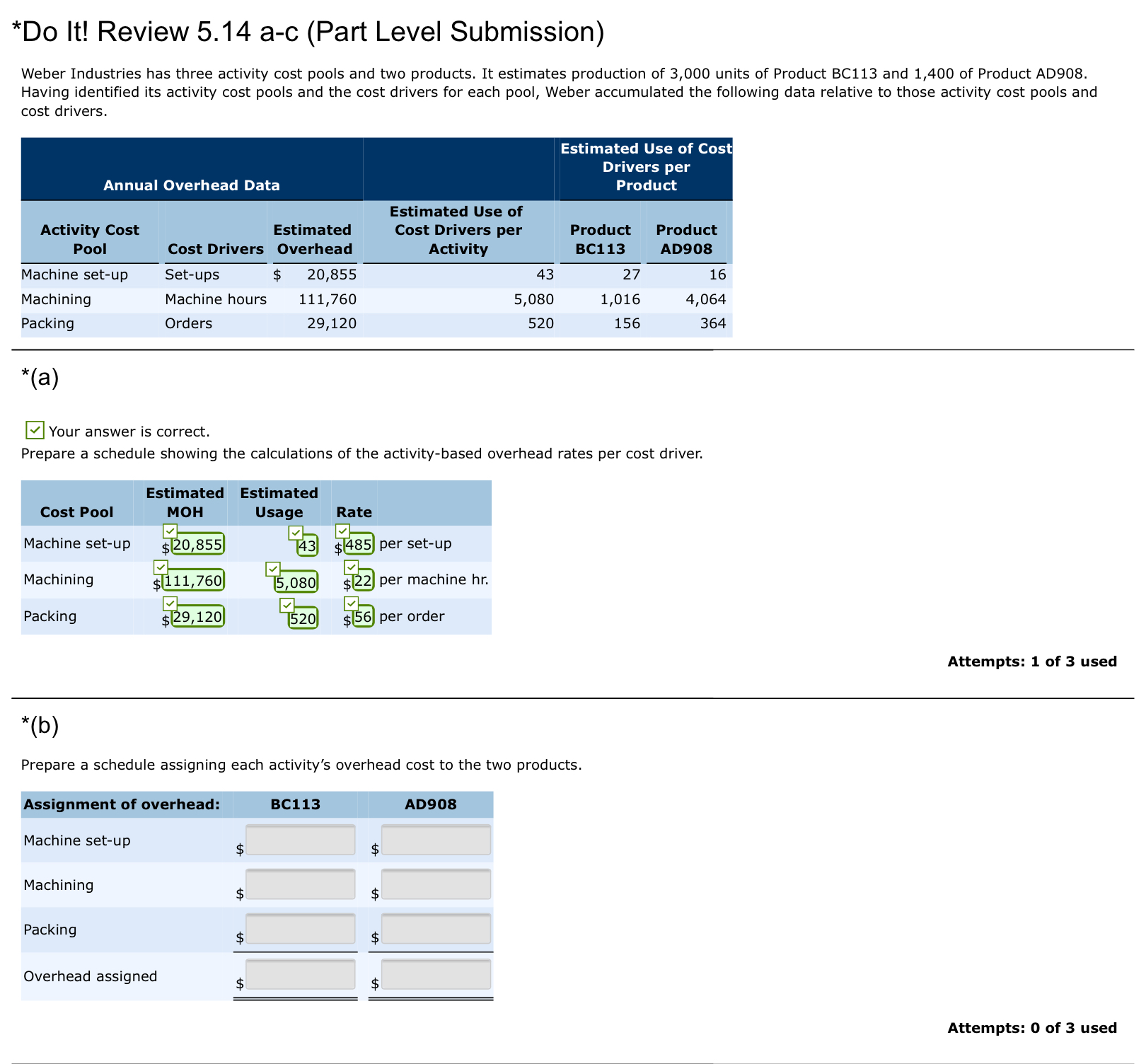Click the checkmark icon above the 56 rate field
Viewport: 1146px width, 1064px height.
click(351, 603)
